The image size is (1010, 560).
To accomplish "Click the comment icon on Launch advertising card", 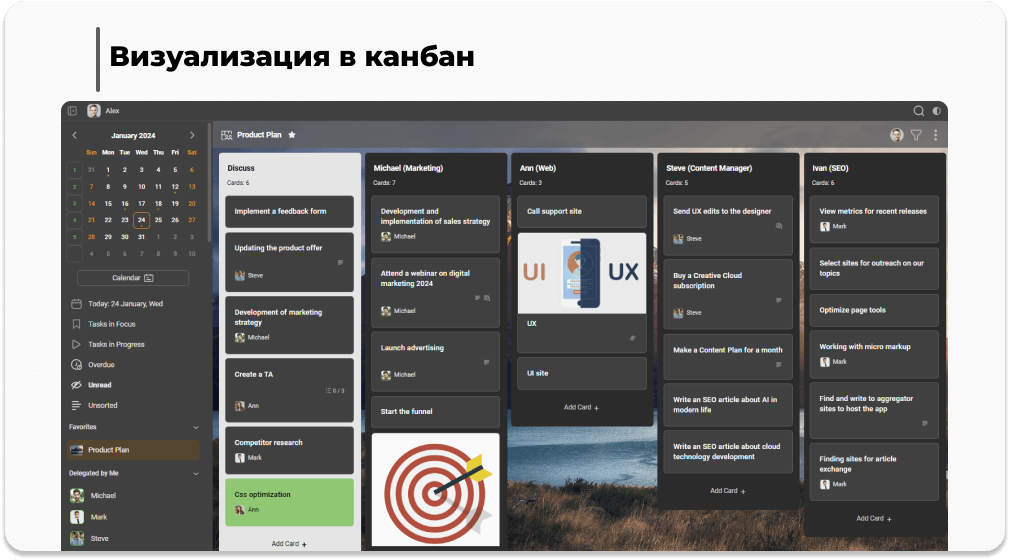I will 486,363.
